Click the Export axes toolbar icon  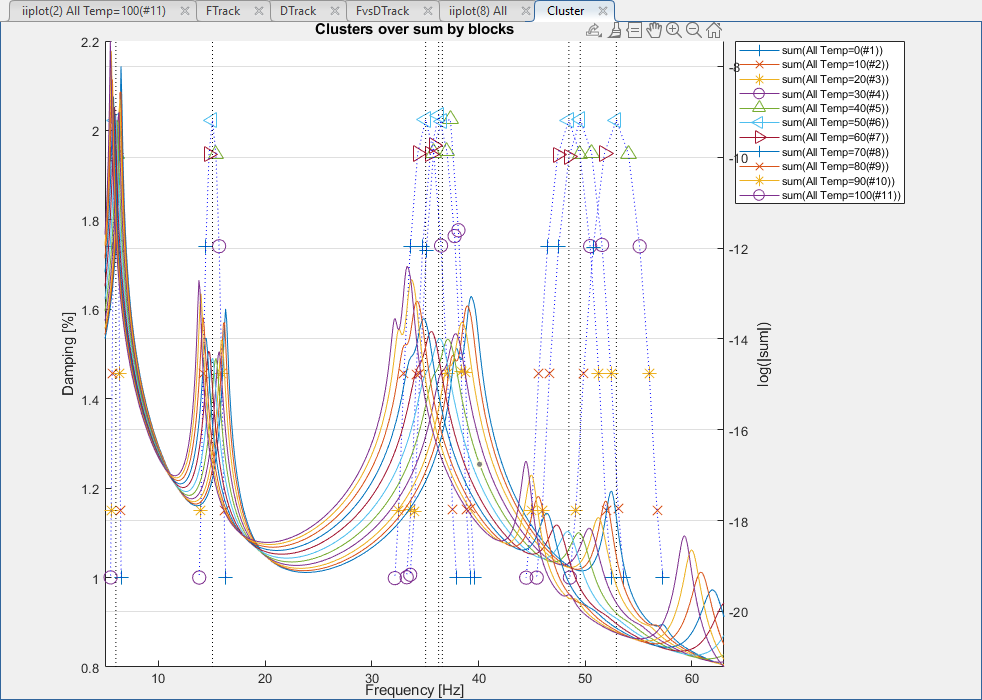tap(594, 30)
